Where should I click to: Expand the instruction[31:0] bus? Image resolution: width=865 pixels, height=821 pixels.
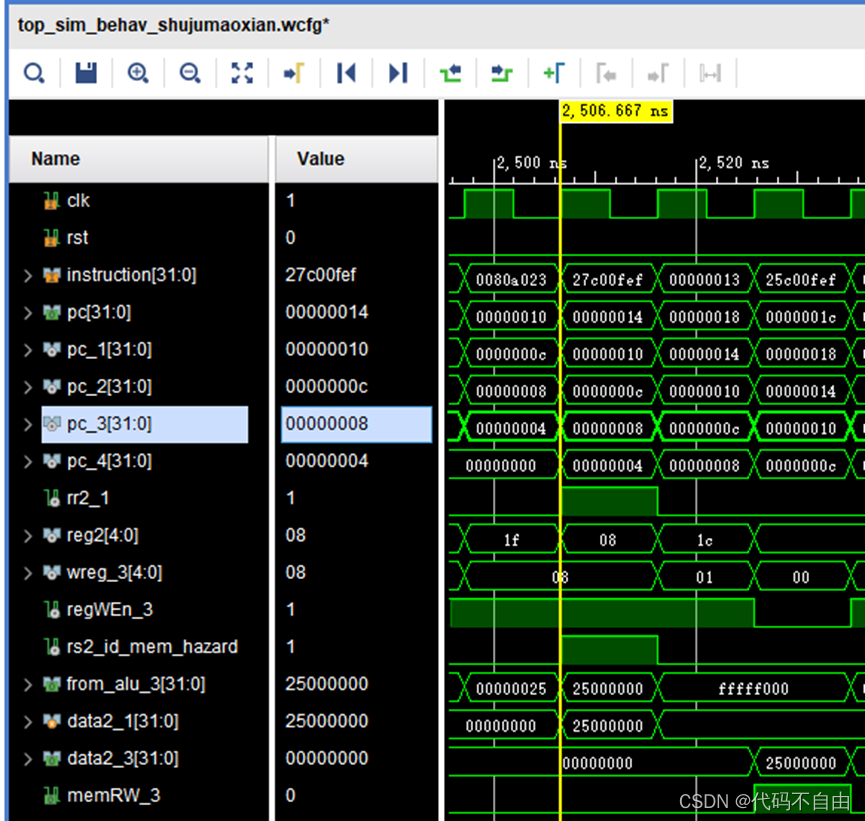click(28, 275)
